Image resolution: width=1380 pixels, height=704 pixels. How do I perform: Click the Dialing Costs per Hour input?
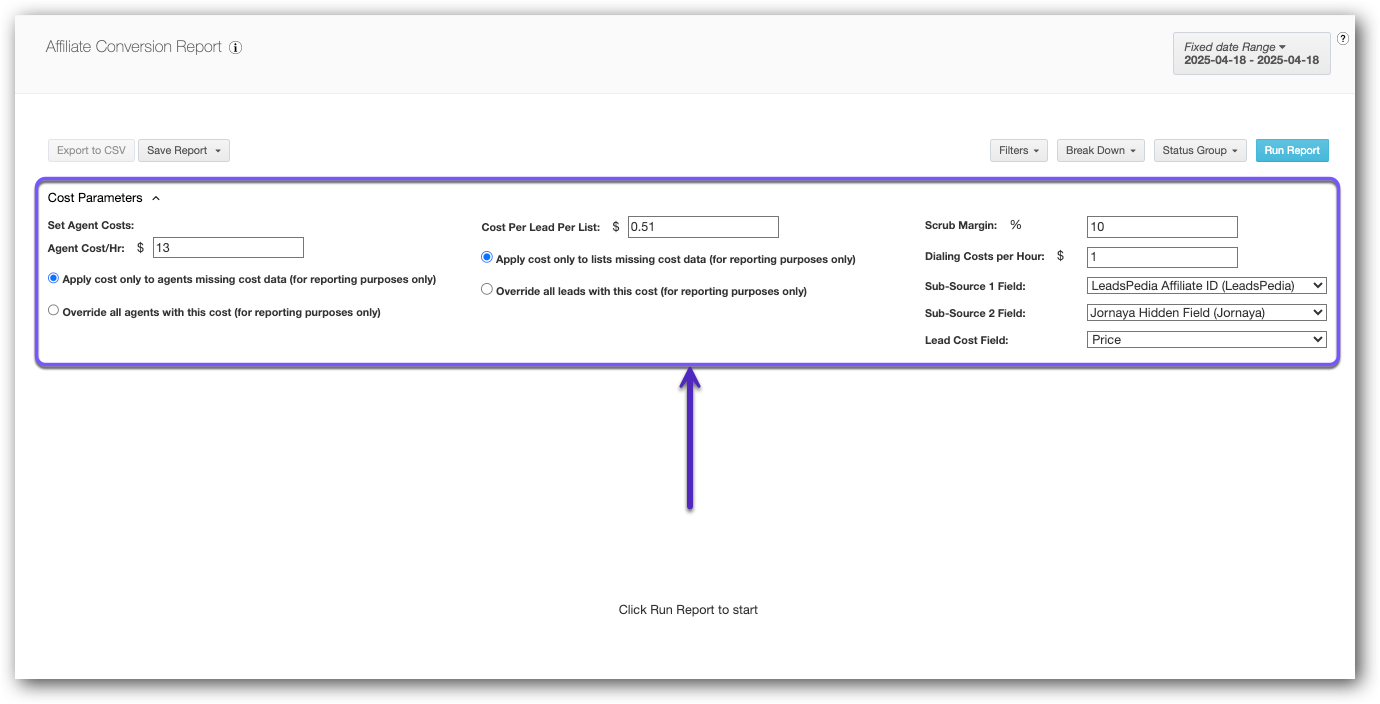tap(1162, 257)
